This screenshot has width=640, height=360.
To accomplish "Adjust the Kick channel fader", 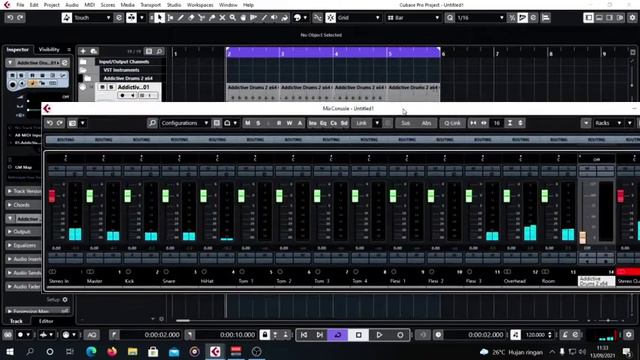I will click(127, 196).
